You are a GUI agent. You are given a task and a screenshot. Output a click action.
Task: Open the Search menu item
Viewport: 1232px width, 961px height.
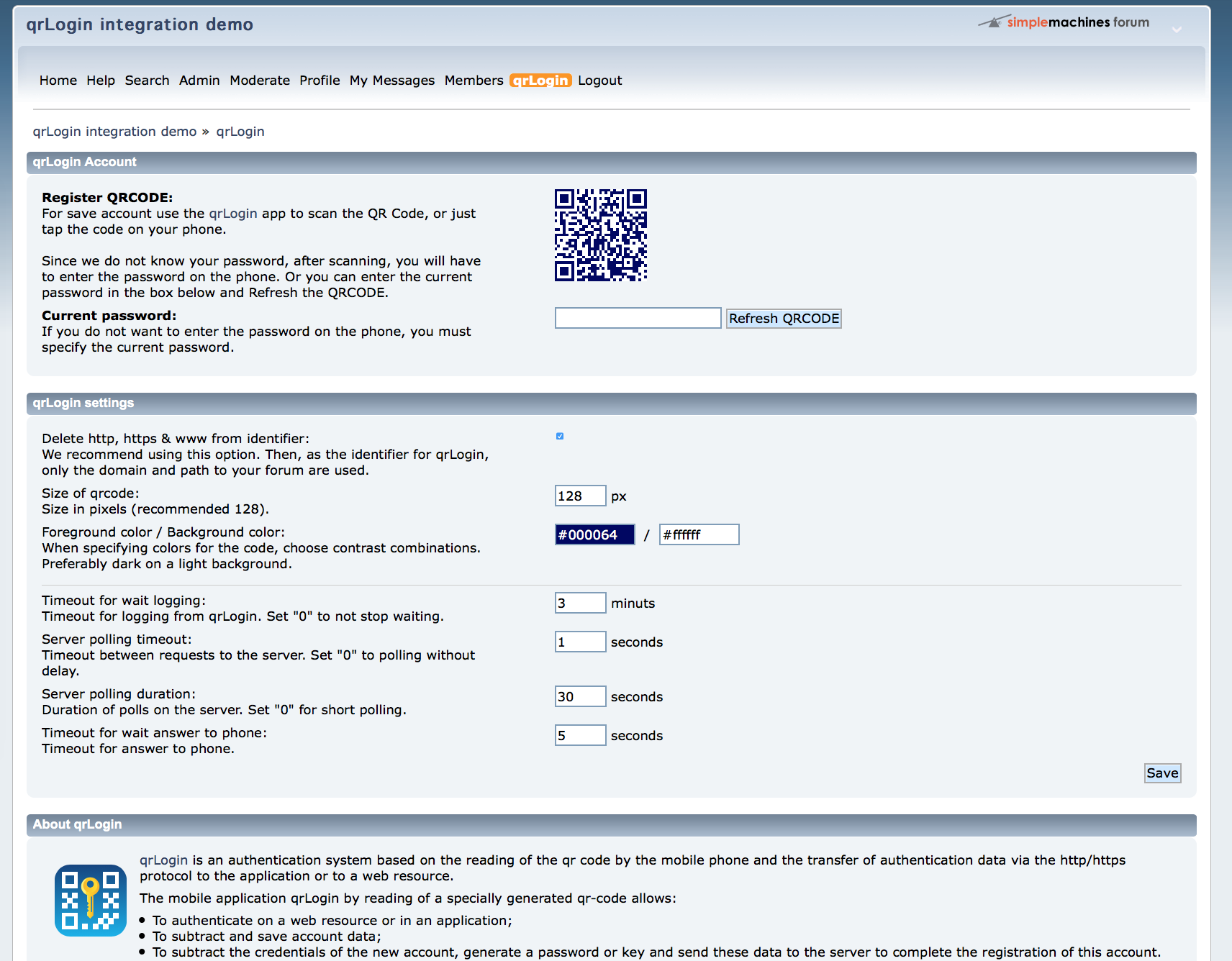point(147,81)
